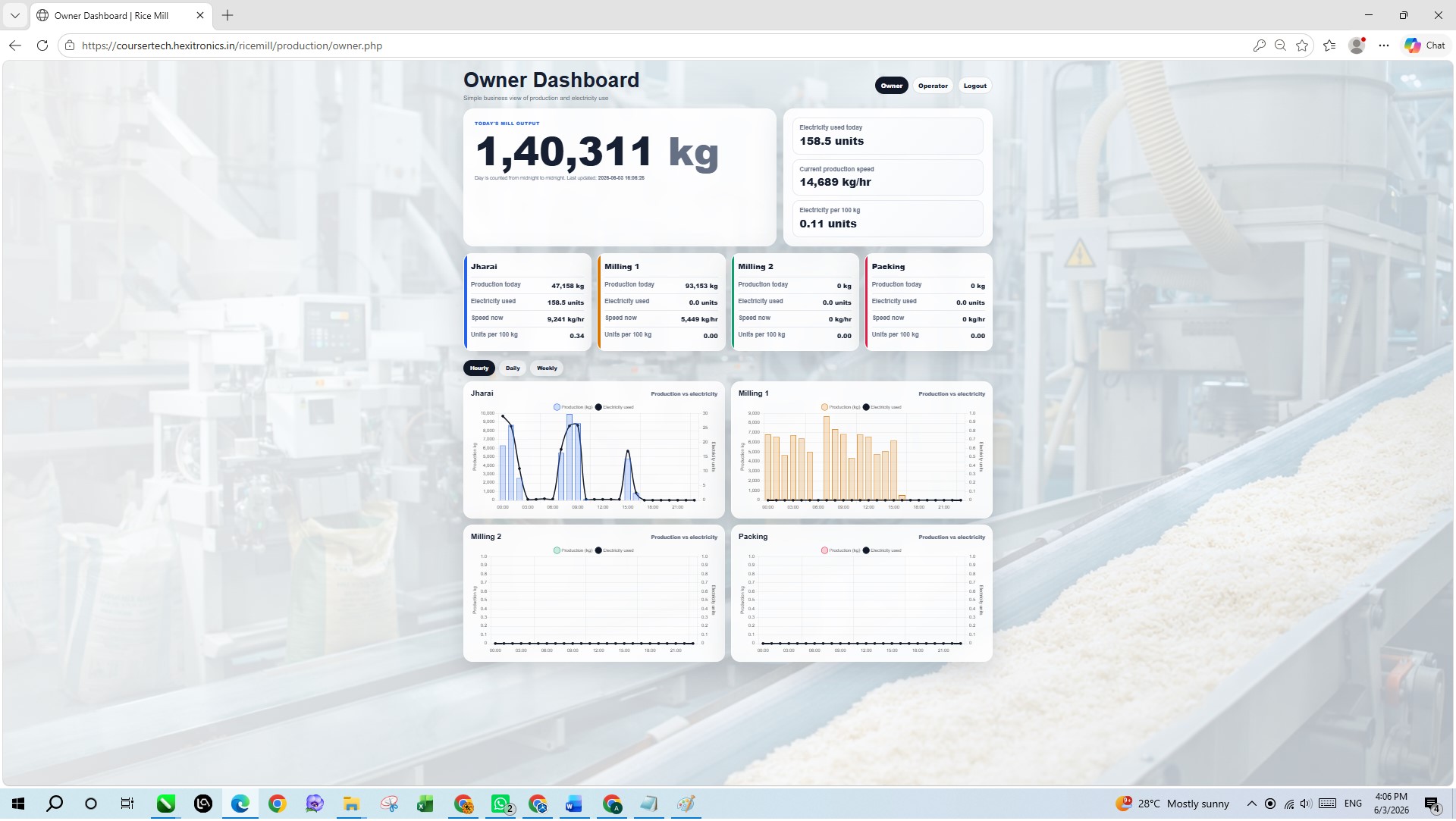Reload the Owner Dashboard page
This screenshot has height=821, width=1456.
click(42, 45)
